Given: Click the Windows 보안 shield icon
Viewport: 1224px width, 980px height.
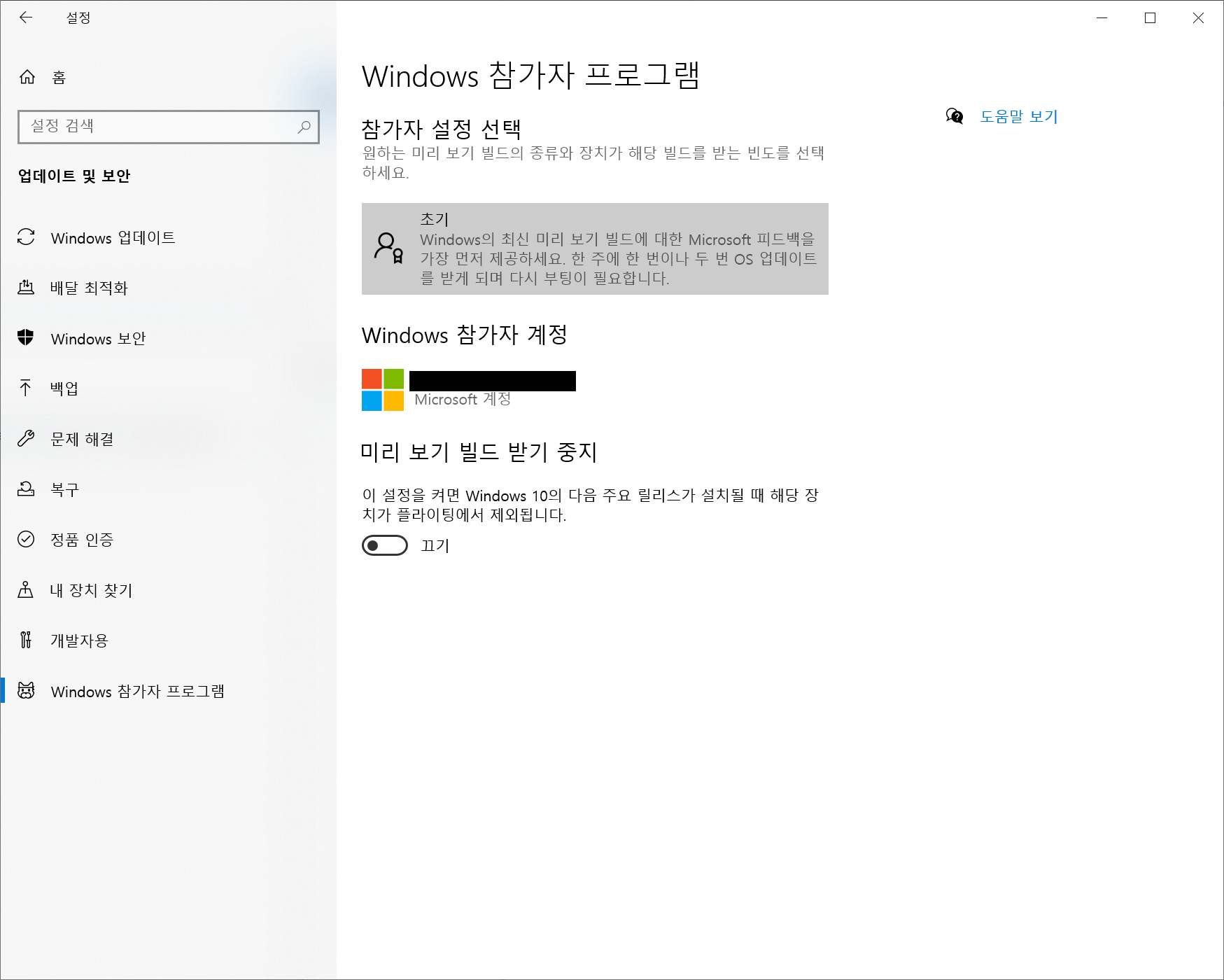Looking at the screenshot, I should point(26,337).
